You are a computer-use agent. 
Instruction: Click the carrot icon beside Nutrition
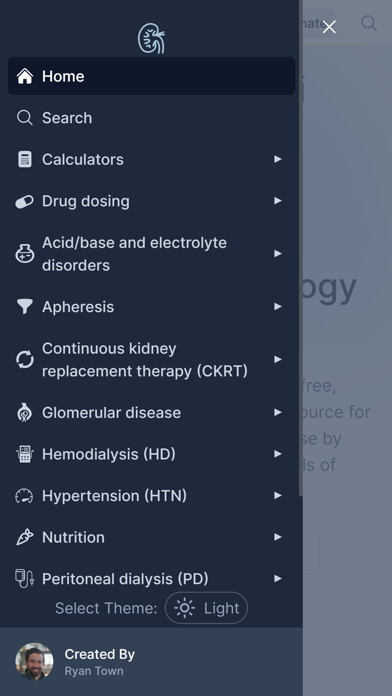(24, 537)
